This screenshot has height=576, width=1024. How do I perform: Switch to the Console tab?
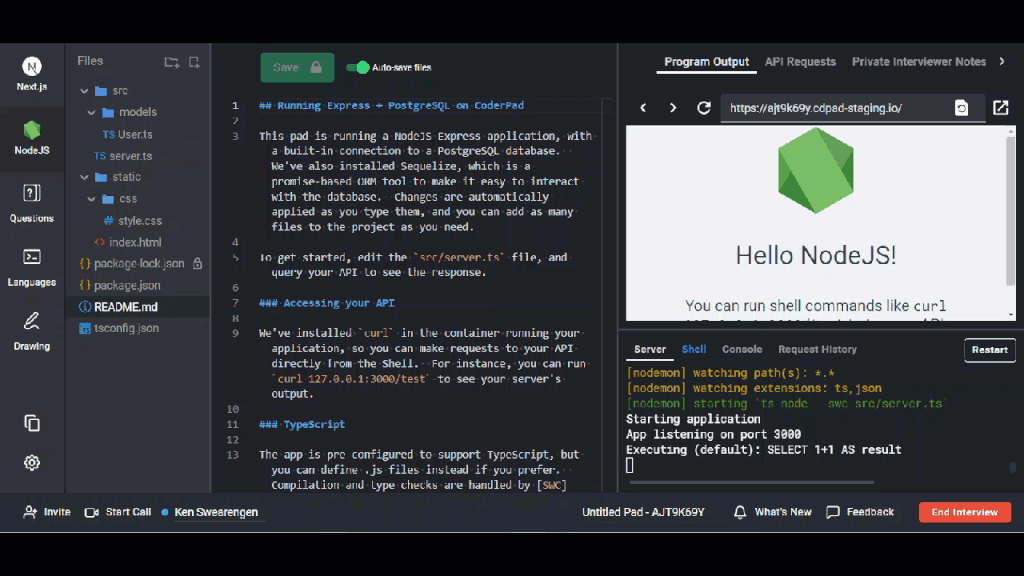(742, 350)
